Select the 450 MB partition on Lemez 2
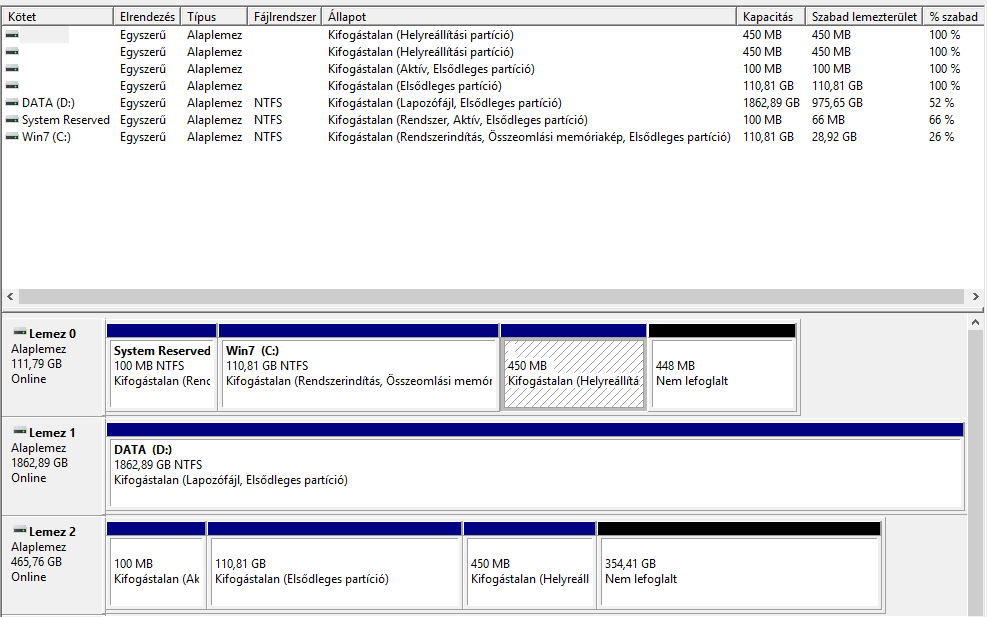Image resolution: width=987 pixels, height=617 pixels. point(529,565)
